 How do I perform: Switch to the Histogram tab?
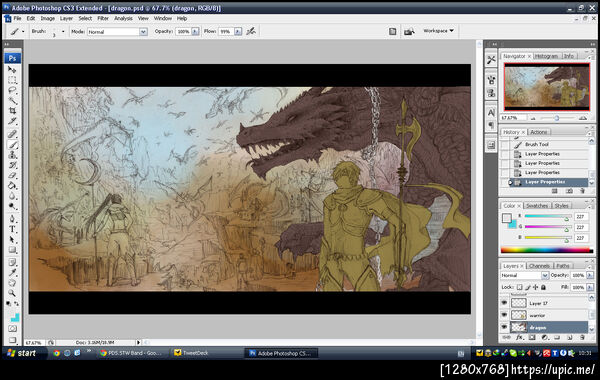[546, 56]
